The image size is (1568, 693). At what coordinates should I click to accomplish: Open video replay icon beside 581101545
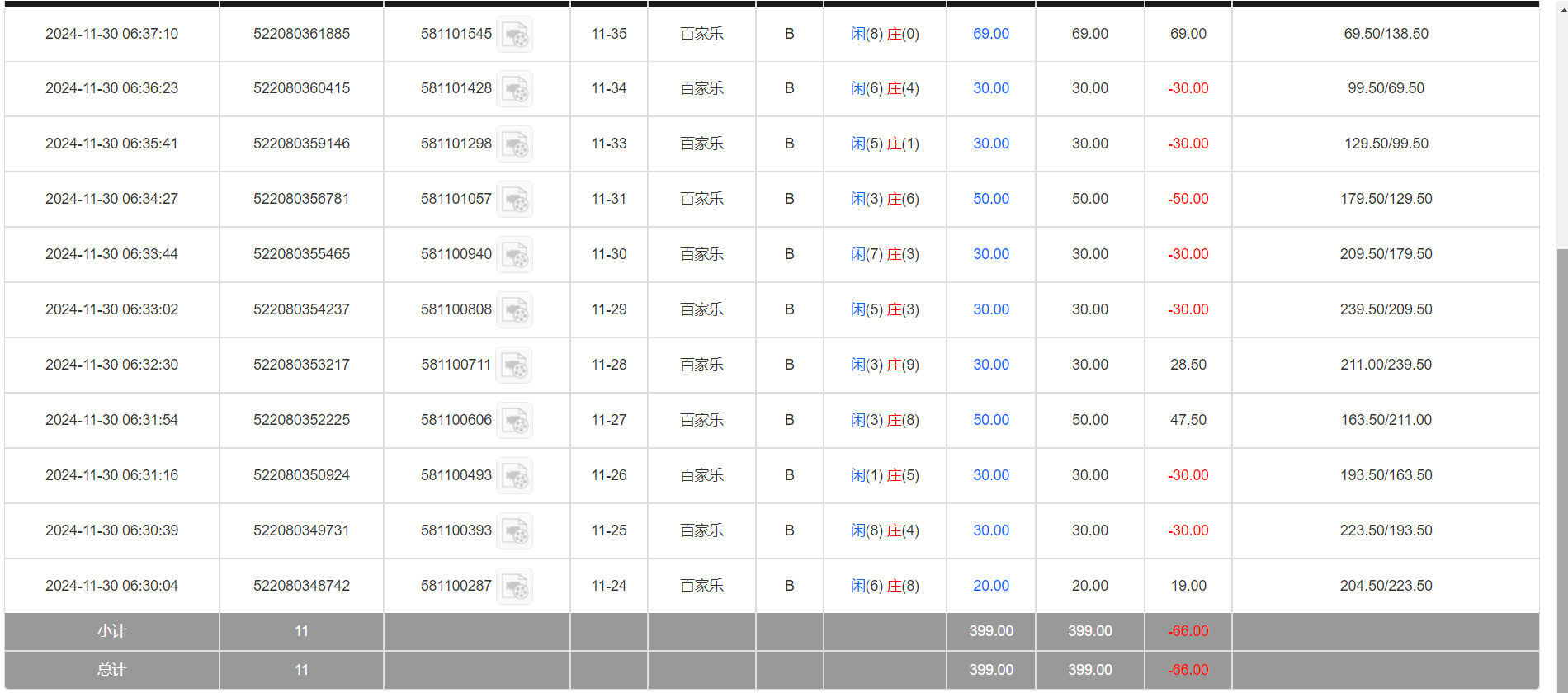pos(514,35)
